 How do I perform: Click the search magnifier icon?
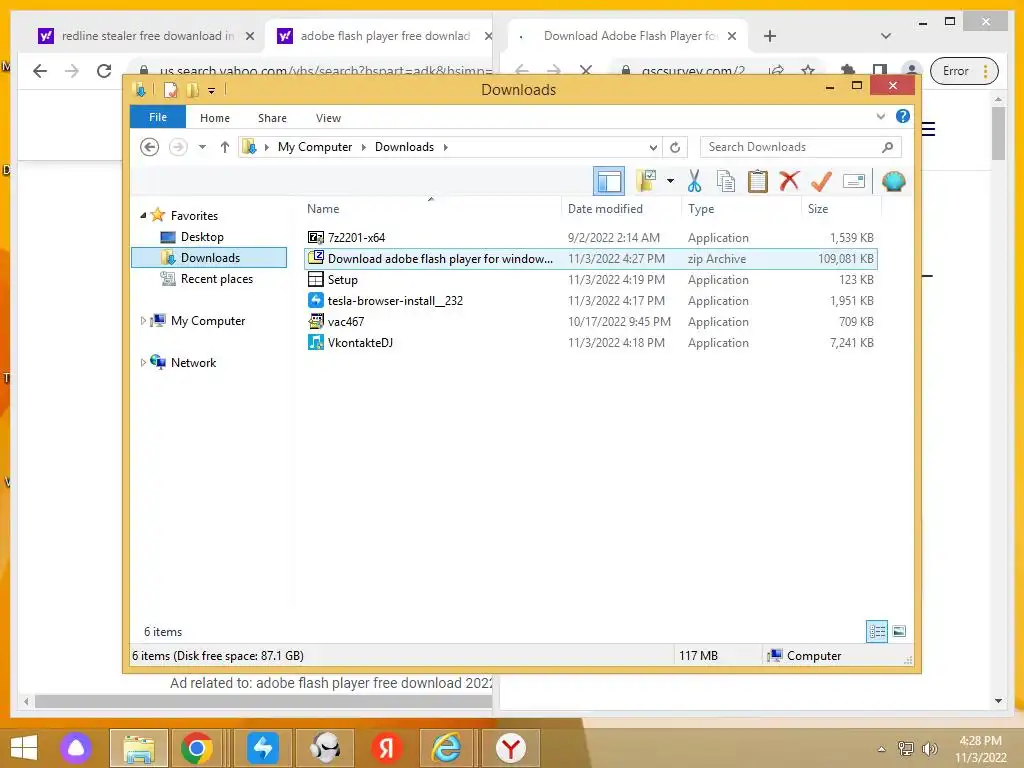click(887, 147)
